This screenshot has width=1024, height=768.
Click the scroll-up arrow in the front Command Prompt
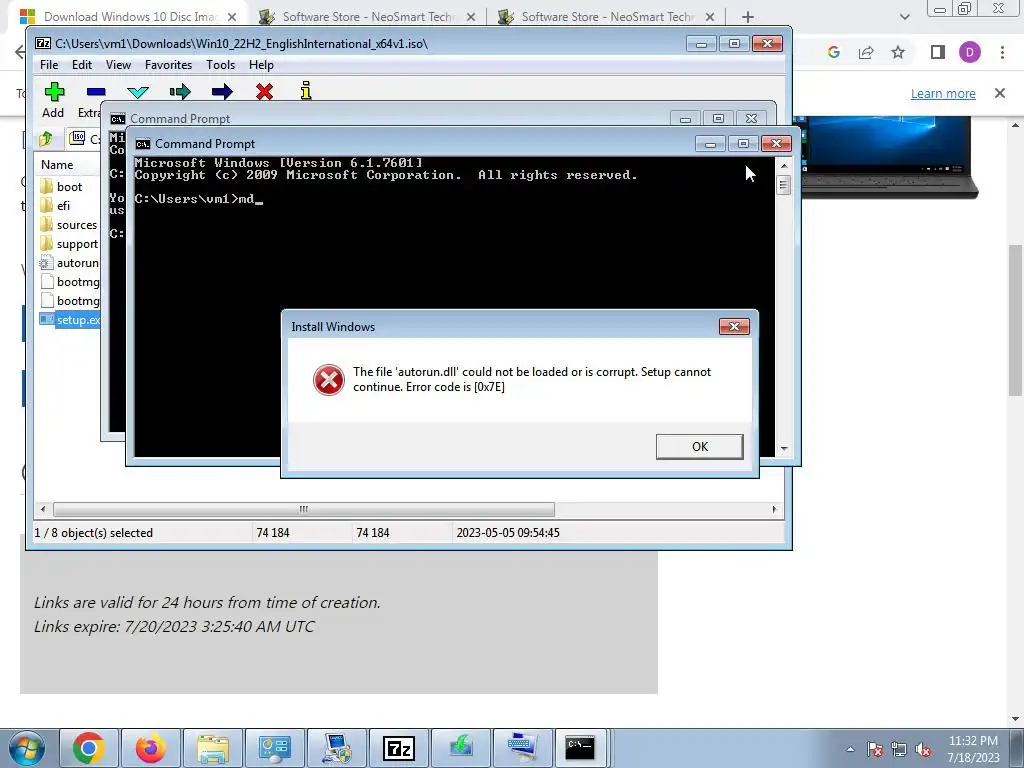click(784, 166)
